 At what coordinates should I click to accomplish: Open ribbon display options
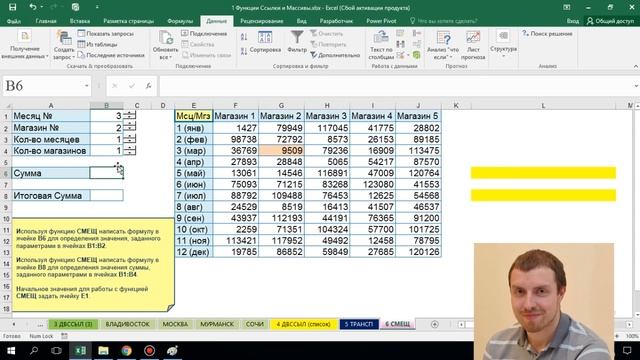point(567,7)
